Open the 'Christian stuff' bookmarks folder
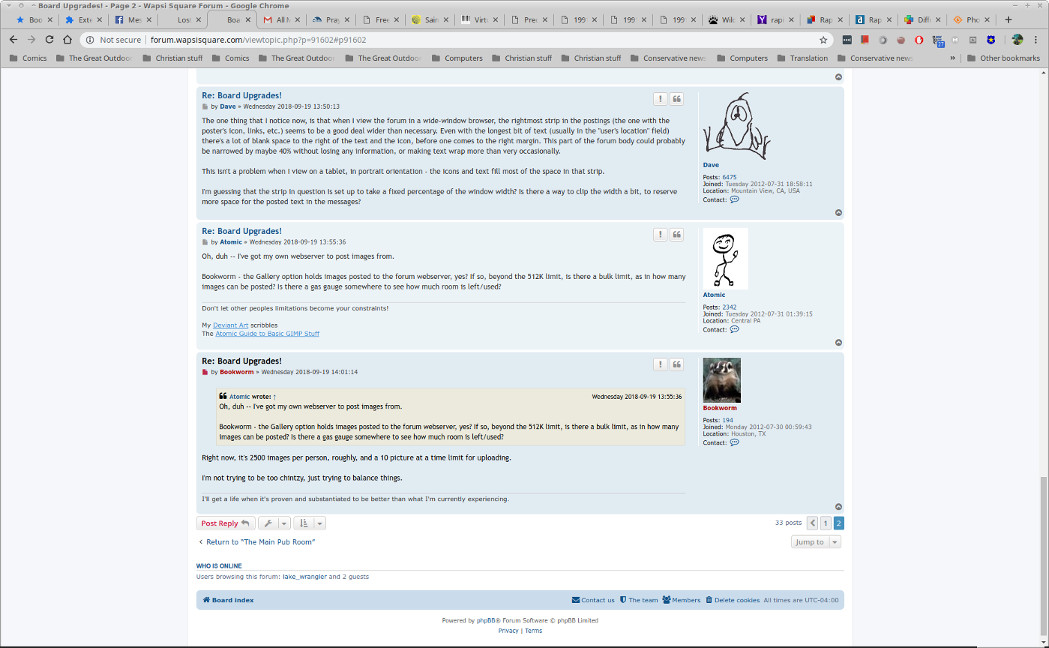 point(179,58)
